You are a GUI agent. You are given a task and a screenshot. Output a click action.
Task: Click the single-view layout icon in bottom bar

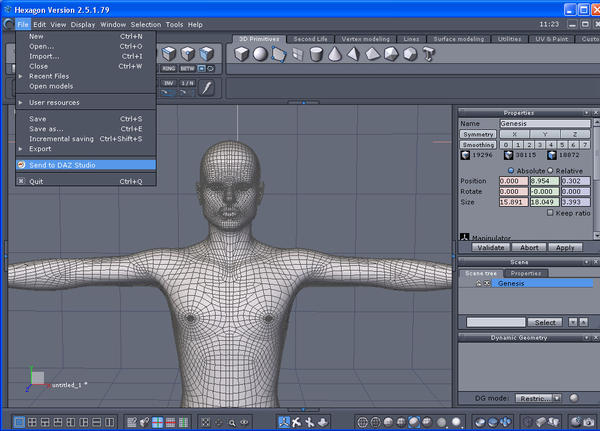(x=17, y=422)
